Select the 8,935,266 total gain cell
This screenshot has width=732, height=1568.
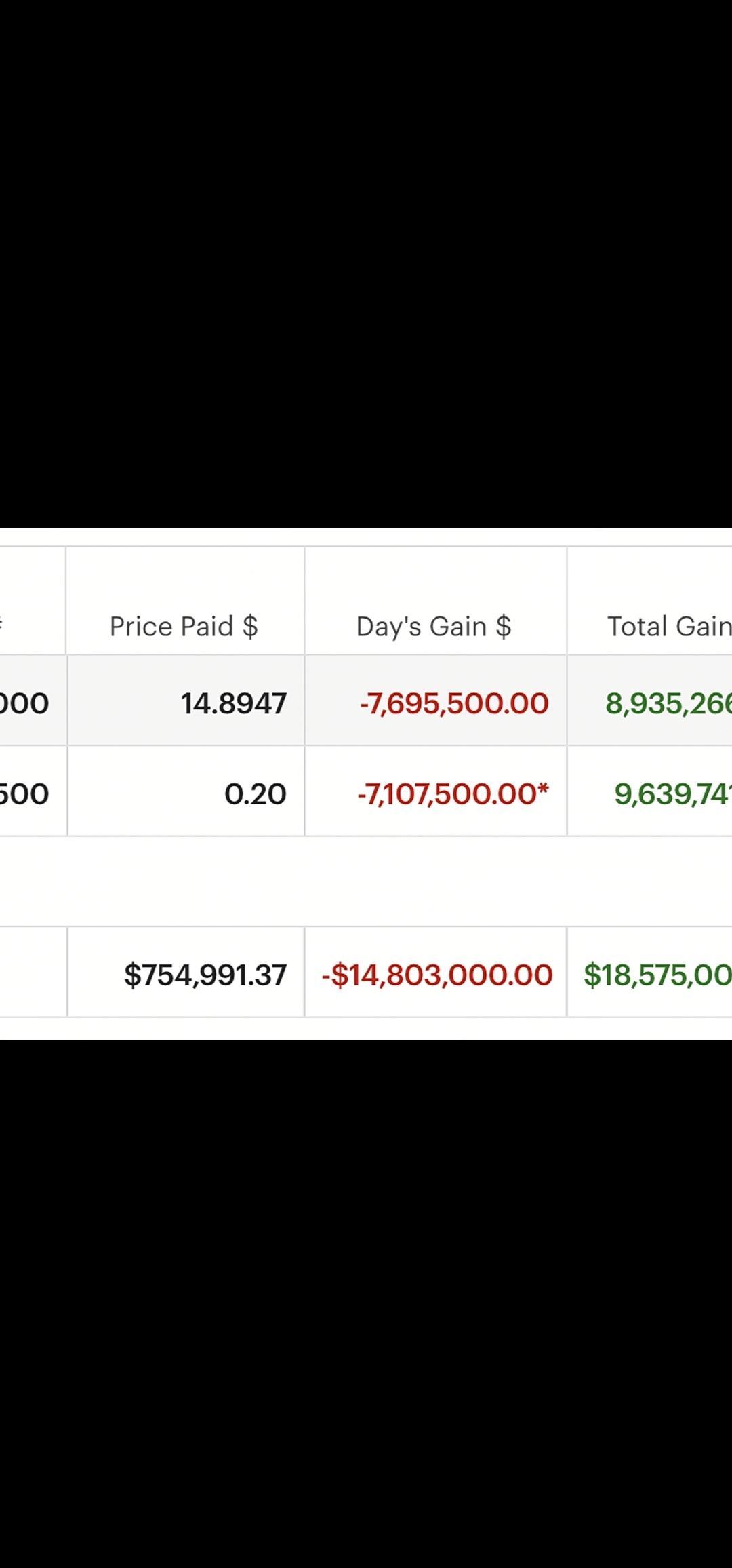click(668, 703)
